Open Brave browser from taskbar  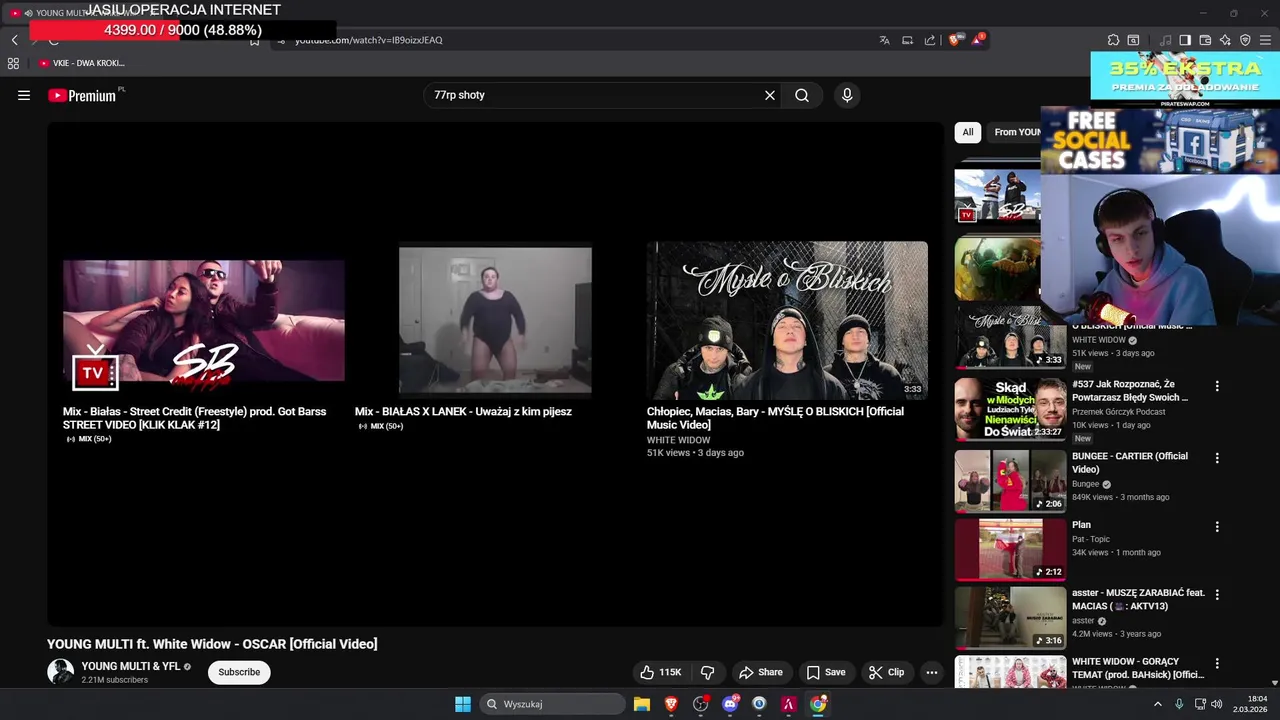[671, 704]
